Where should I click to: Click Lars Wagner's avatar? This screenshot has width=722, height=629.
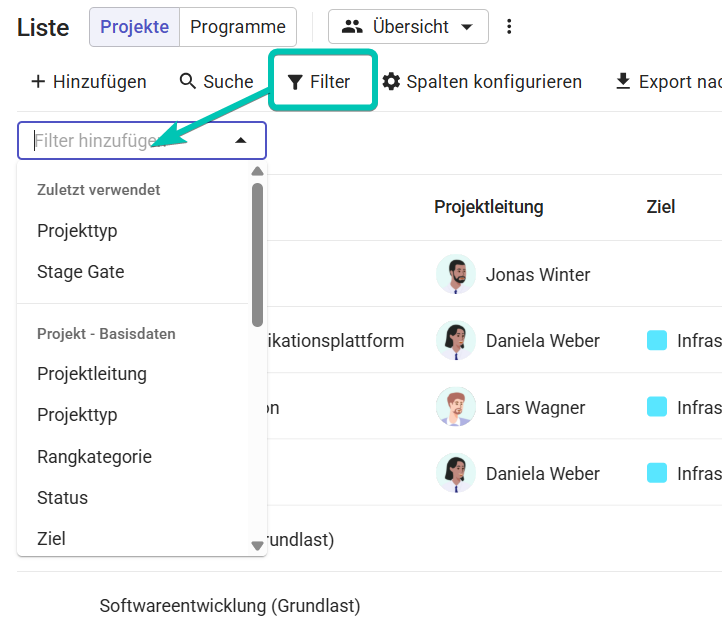(x=456, y=407)
